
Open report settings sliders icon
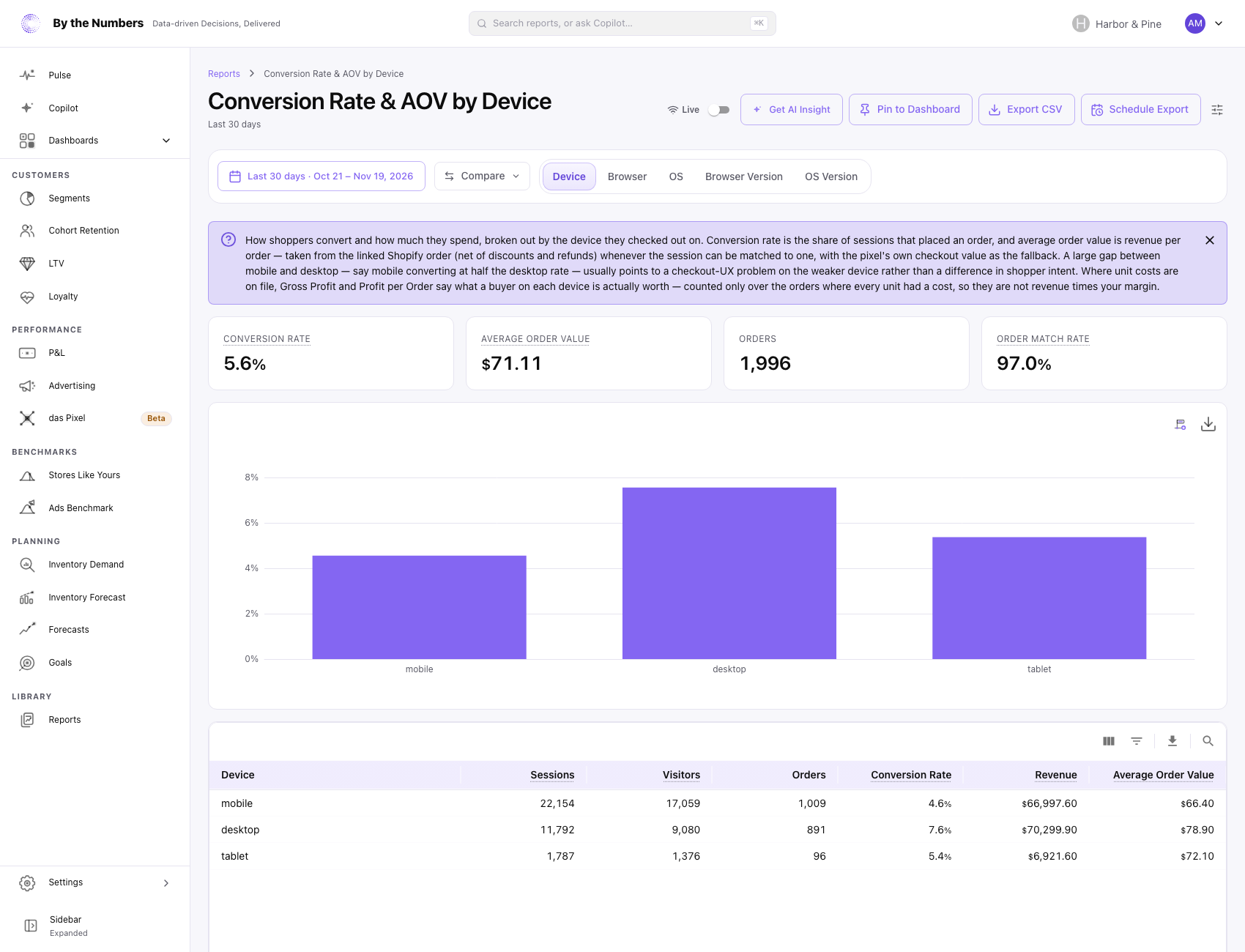point(1217,110)
